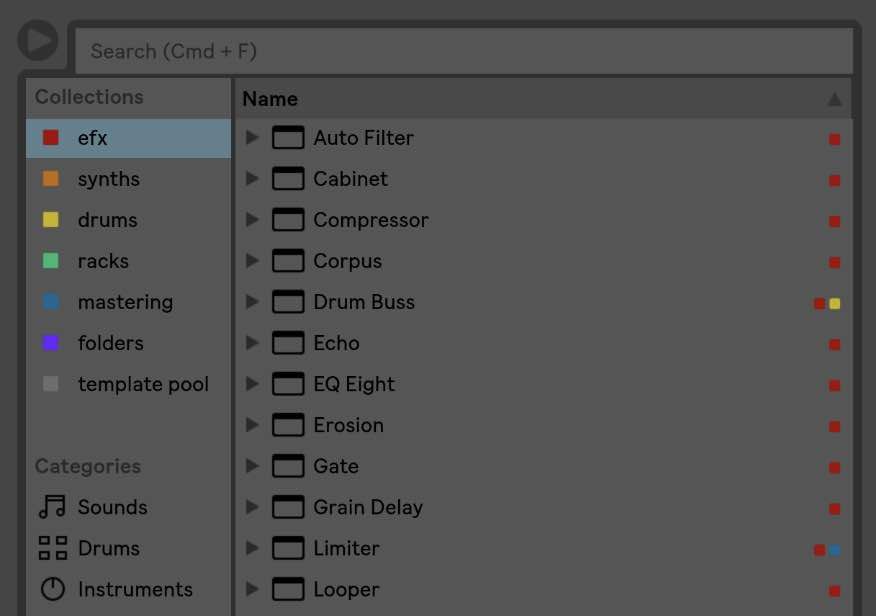Click the Looper device icon
The image size is (876, 616).
click(288, 589)
